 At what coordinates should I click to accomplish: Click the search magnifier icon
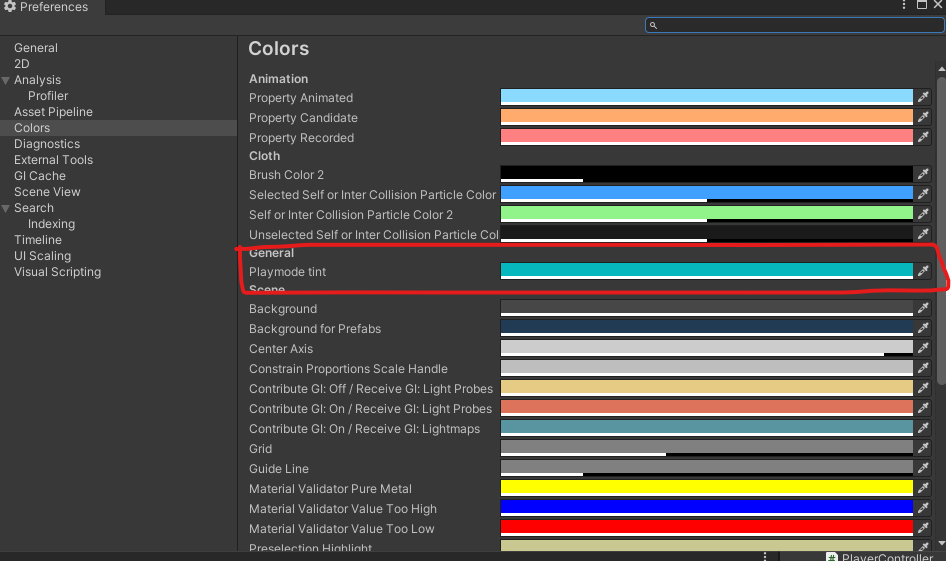point(653,25)
